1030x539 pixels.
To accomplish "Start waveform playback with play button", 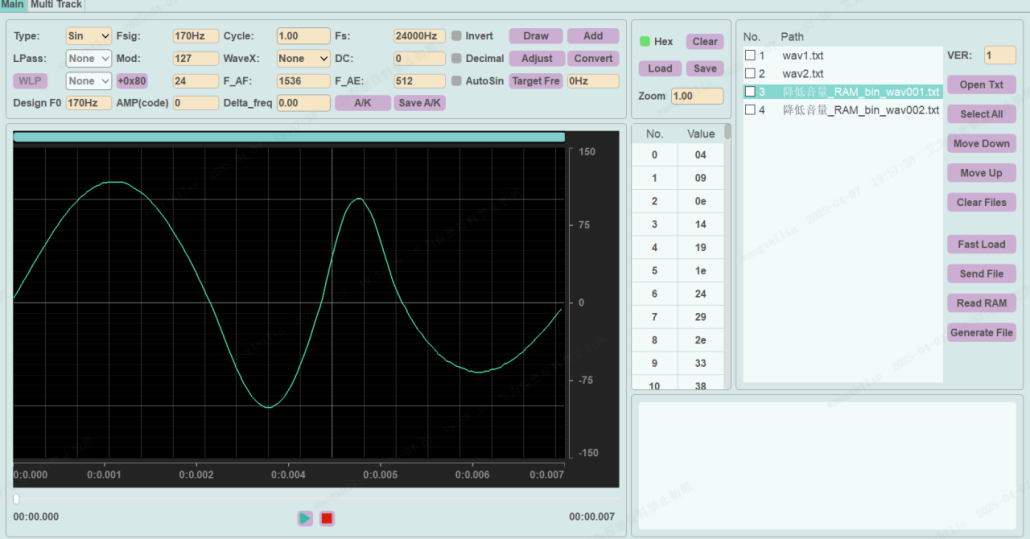I will (305, 519).
